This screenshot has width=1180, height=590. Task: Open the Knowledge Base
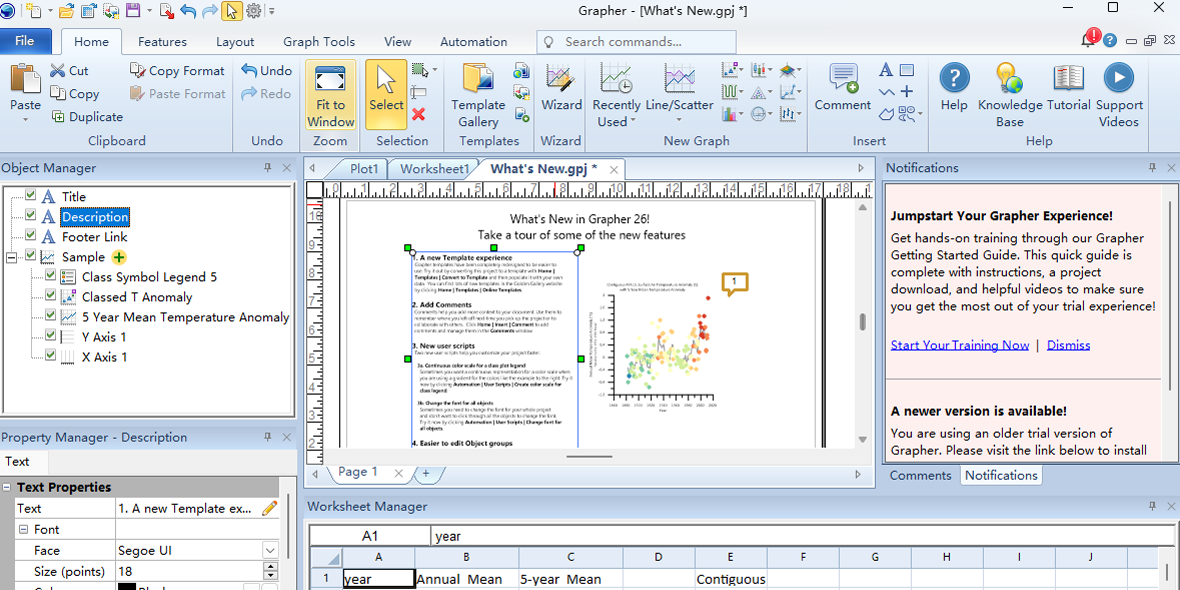[1010, 96]
